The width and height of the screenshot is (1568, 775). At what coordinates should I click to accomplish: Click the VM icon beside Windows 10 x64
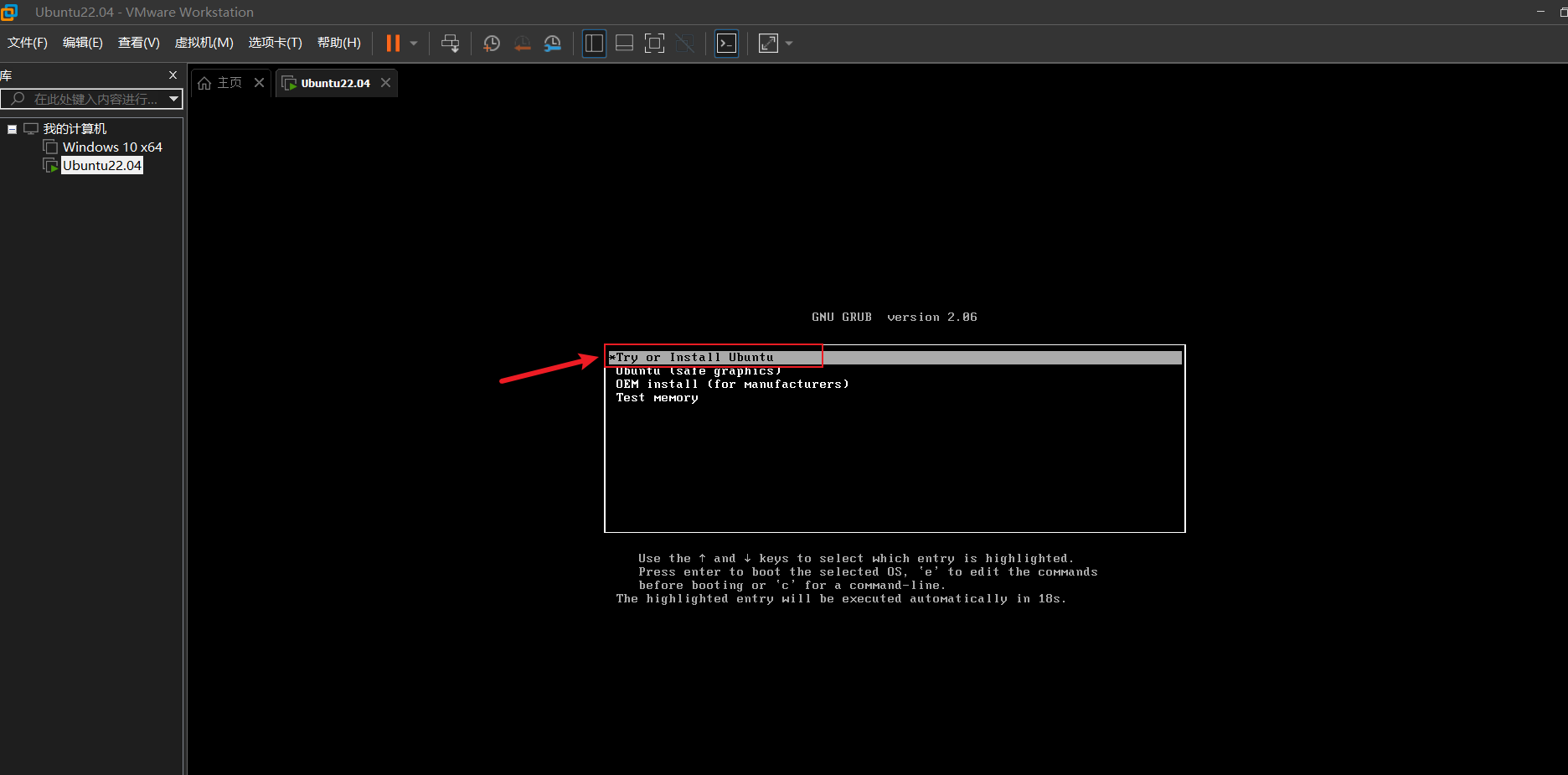coord(50,147)
